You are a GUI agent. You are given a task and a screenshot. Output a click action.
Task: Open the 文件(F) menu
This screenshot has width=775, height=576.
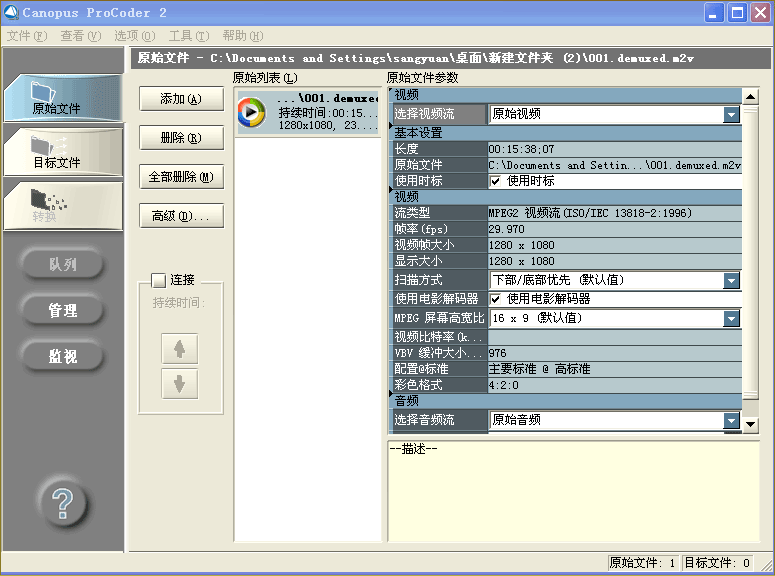[27, 36]
